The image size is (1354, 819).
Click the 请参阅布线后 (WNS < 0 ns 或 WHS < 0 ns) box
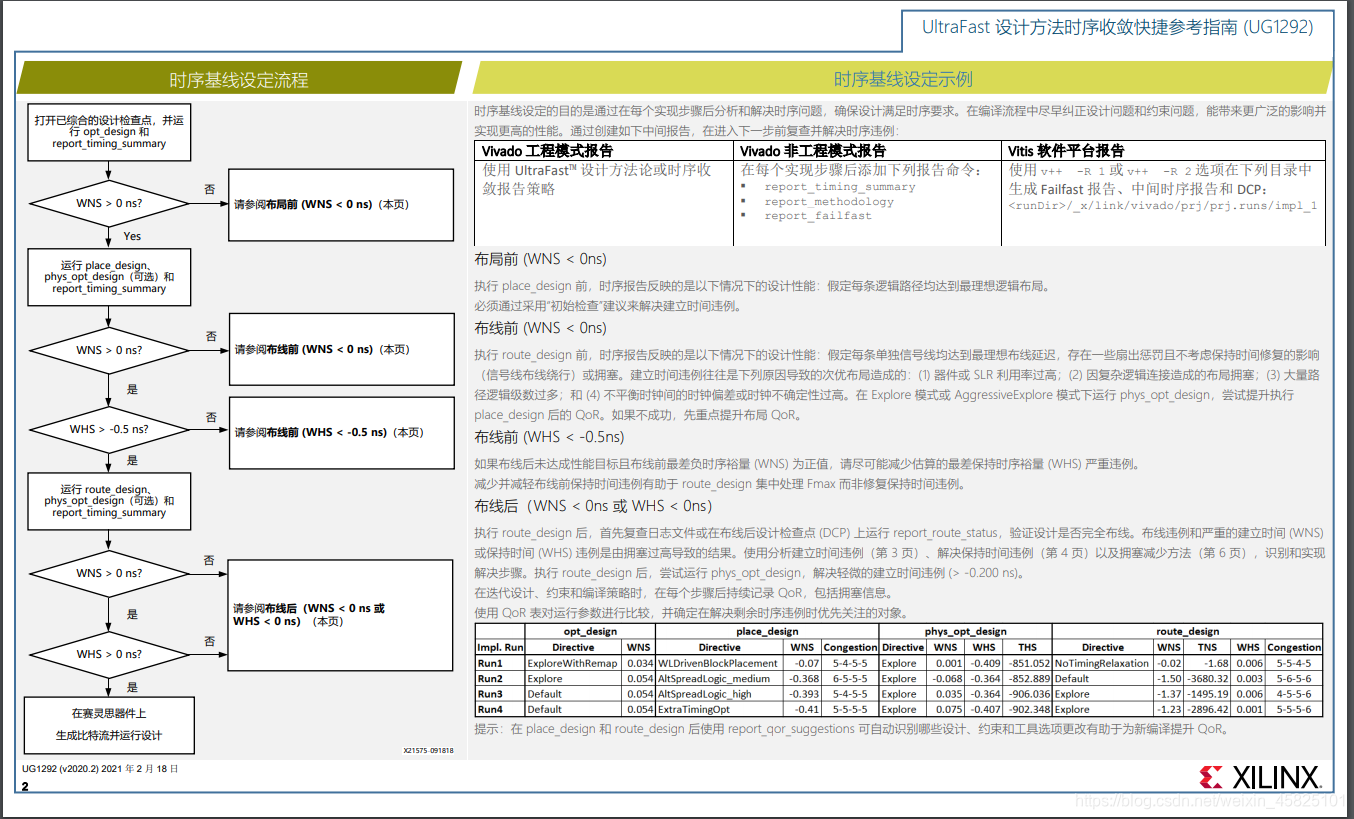[x=341, y=614]
